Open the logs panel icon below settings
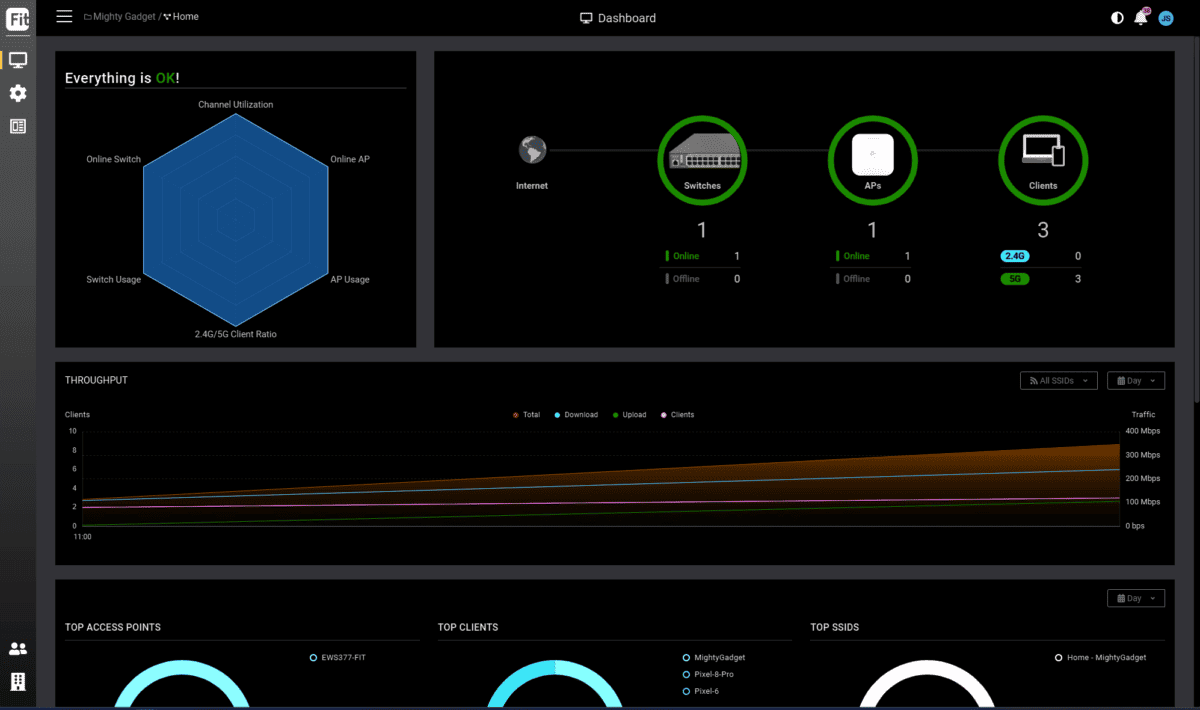The width and height of the screenshot is (1200, 710). tap(17, 126)
